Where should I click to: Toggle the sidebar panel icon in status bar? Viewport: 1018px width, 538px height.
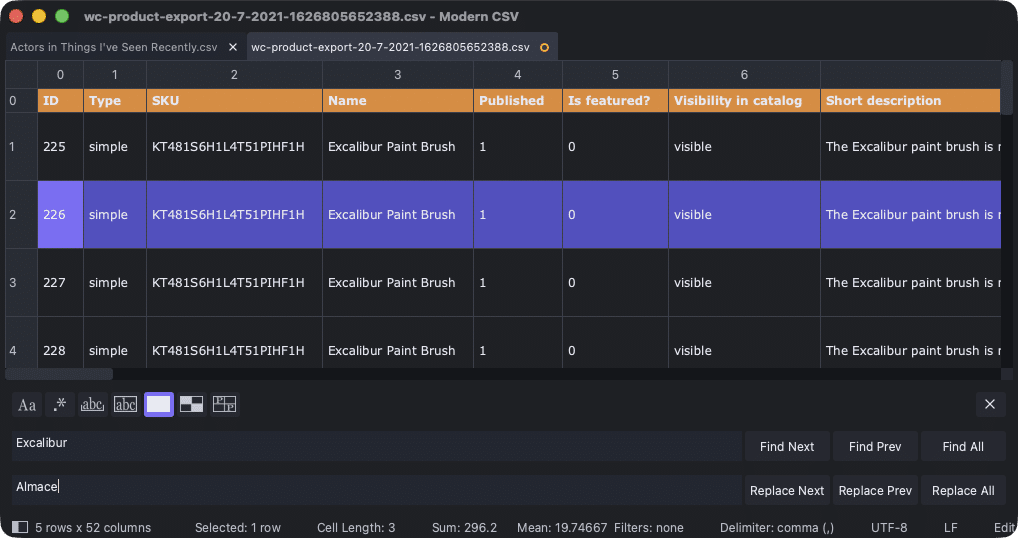coord(20,527)
